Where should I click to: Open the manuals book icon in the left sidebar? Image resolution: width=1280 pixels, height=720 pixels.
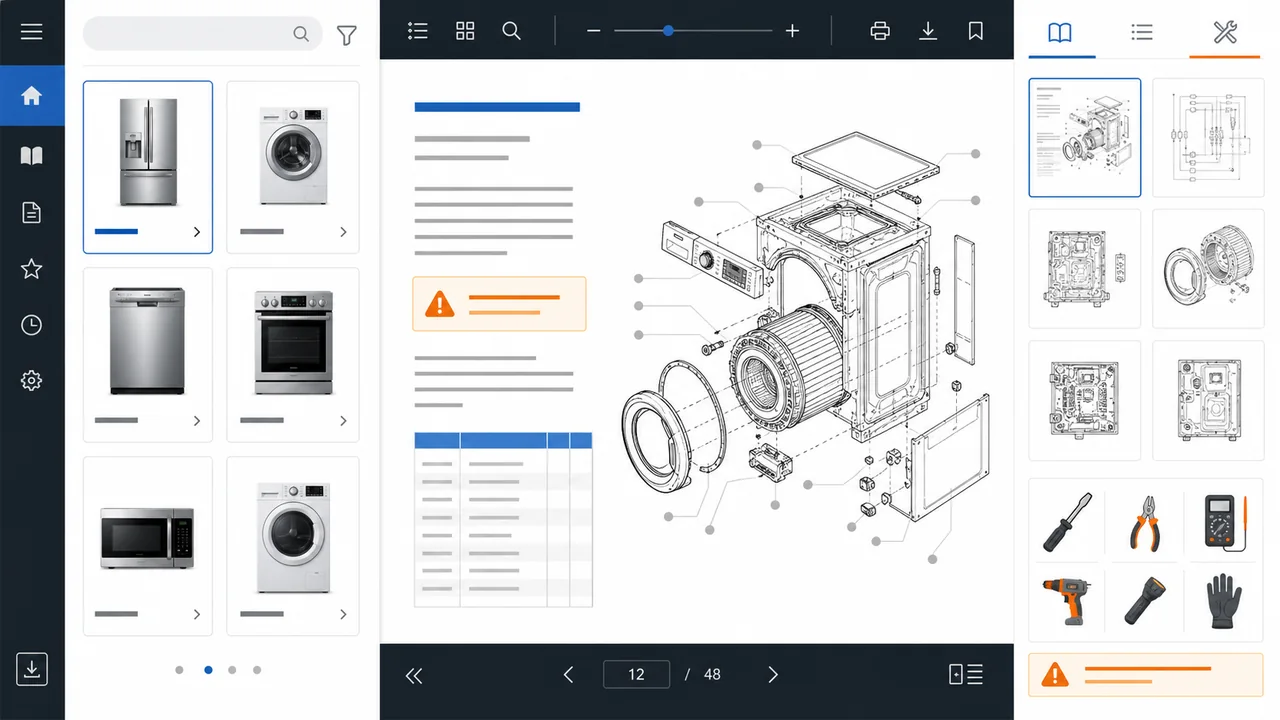(32, 156)
